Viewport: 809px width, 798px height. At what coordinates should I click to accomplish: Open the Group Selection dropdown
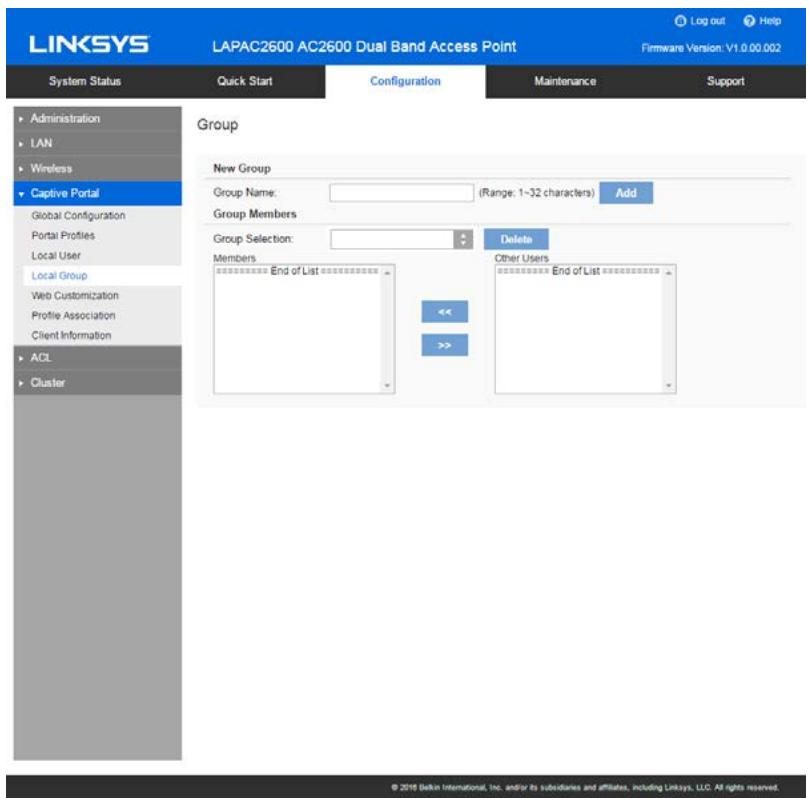click(401, 239)
